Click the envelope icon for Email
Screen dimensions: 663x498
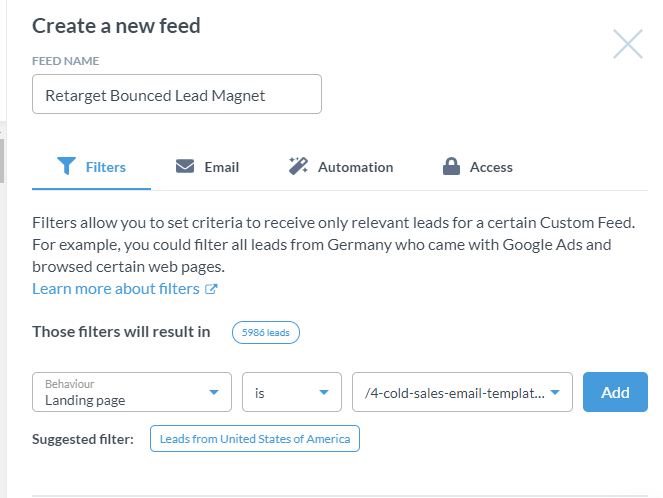point(185,166)
